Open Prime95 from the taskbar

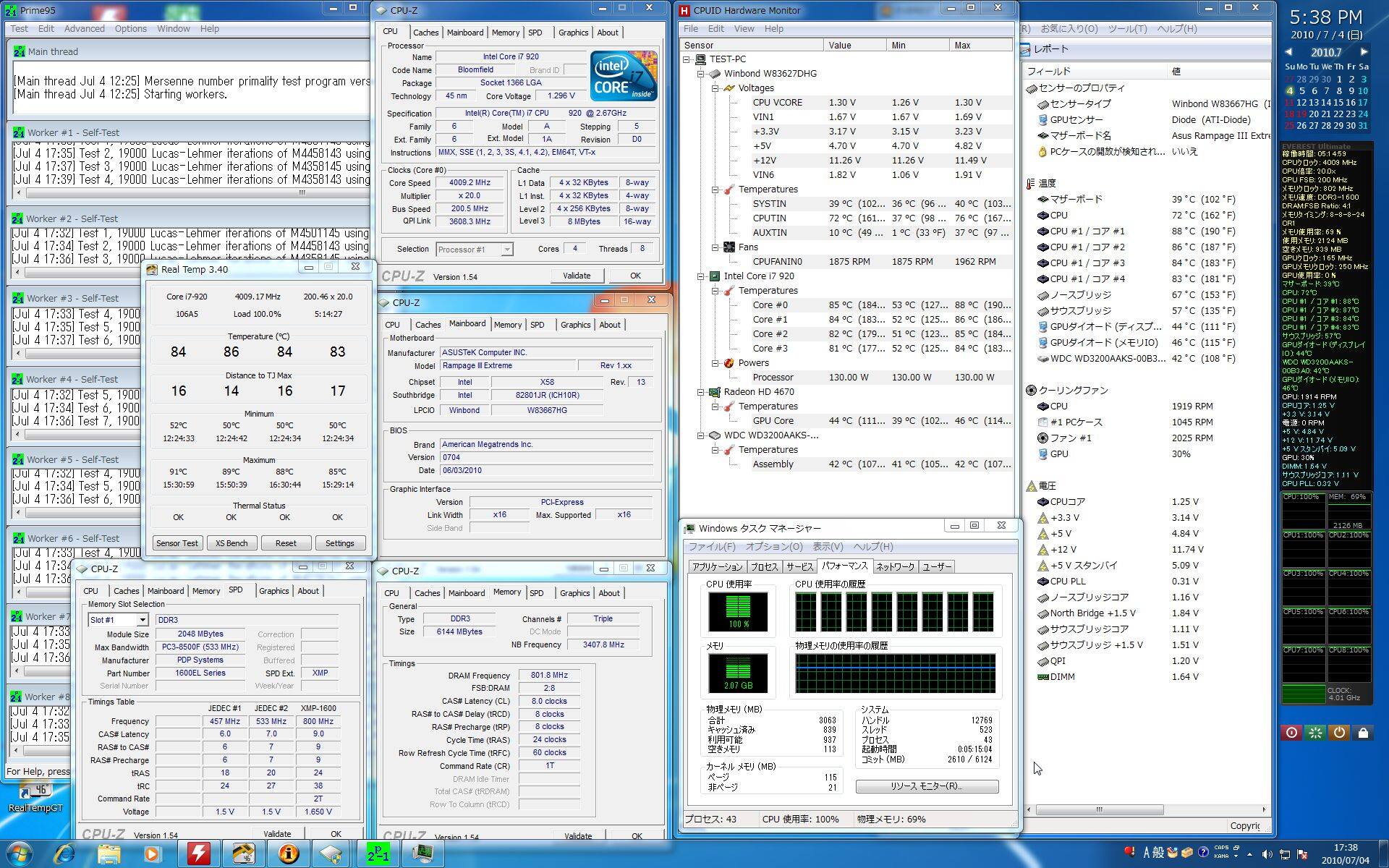click(378, 854)
